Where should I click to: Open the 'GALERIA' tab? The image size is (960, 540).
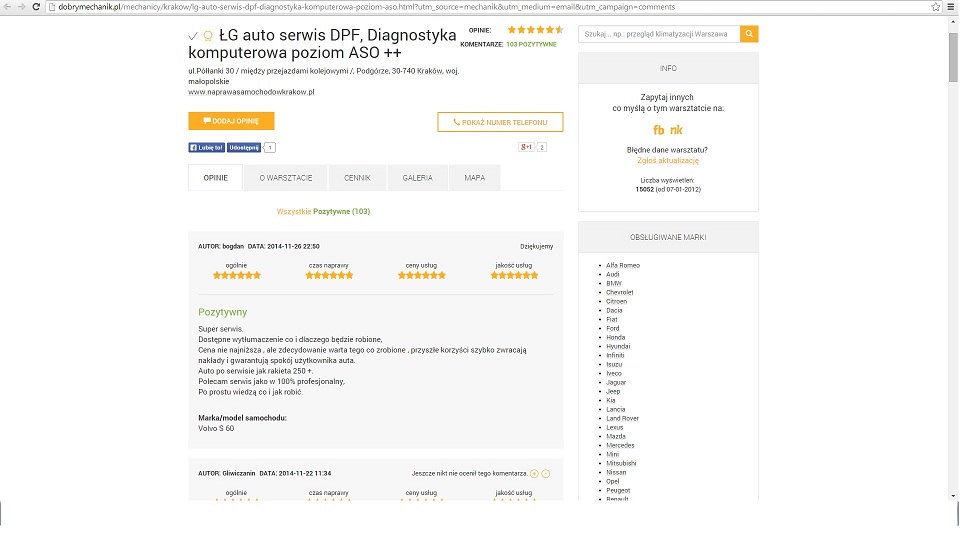point(417,178)
